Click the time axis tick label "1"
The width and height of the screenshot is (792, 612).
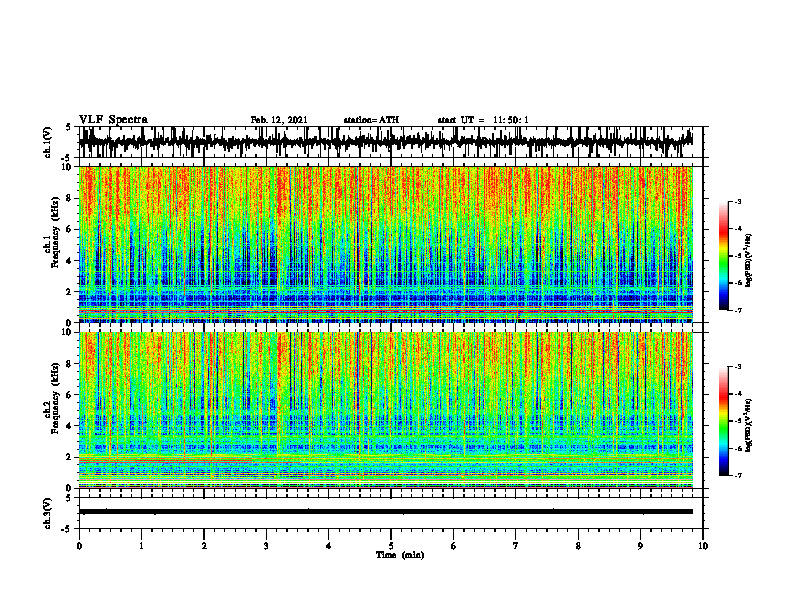pyautogui.click(x=141, y=546)
